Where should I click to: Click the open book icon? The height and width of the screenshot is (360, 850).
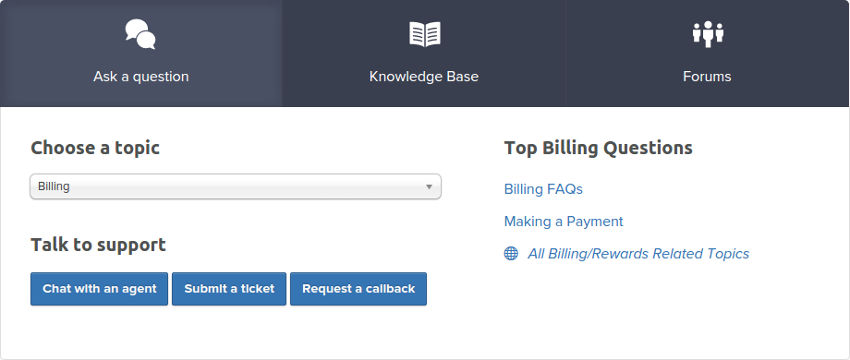tap(424, 34)
